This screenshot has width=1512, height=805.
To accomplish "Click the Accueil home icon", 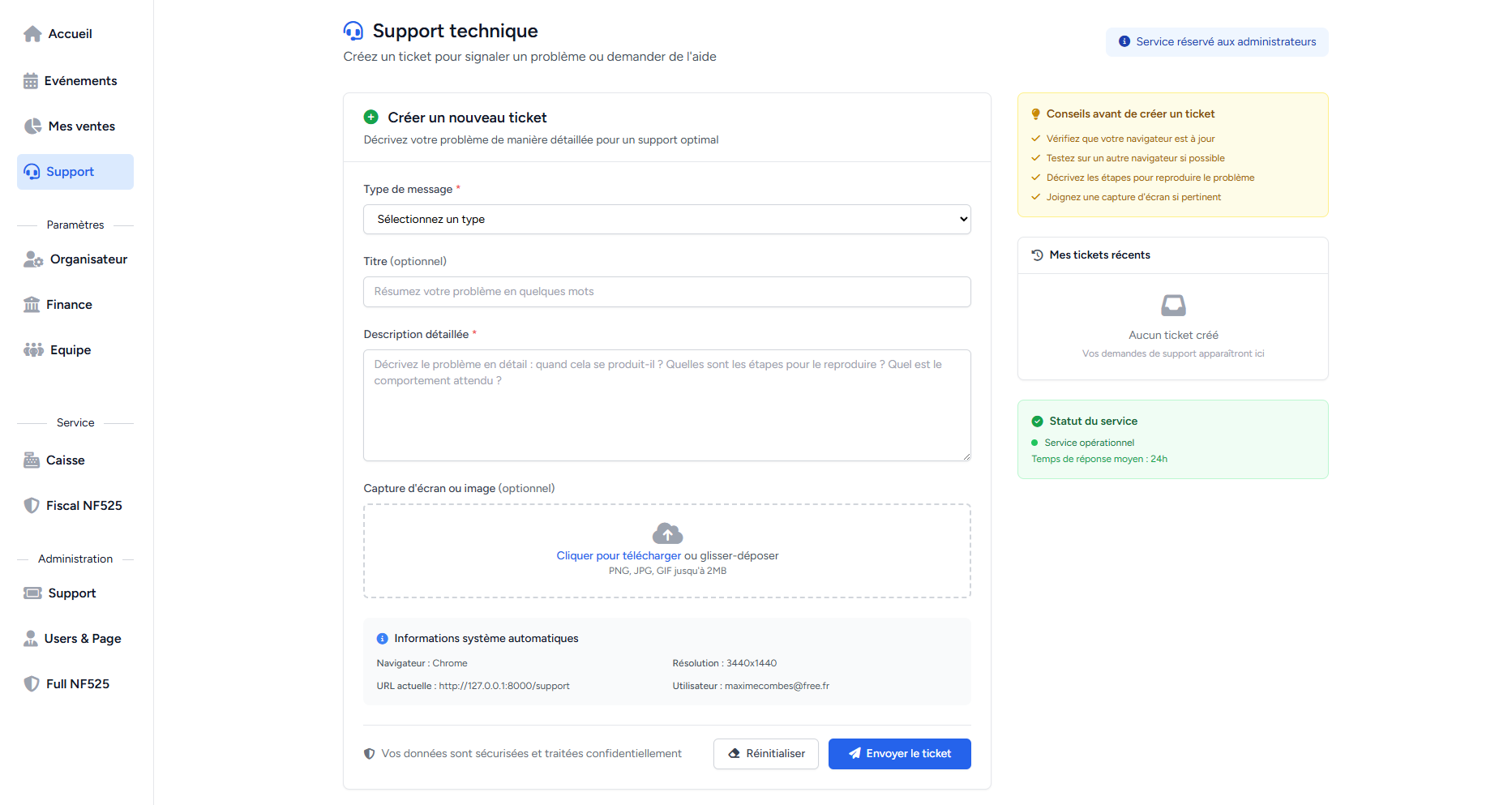I will 32,34.
